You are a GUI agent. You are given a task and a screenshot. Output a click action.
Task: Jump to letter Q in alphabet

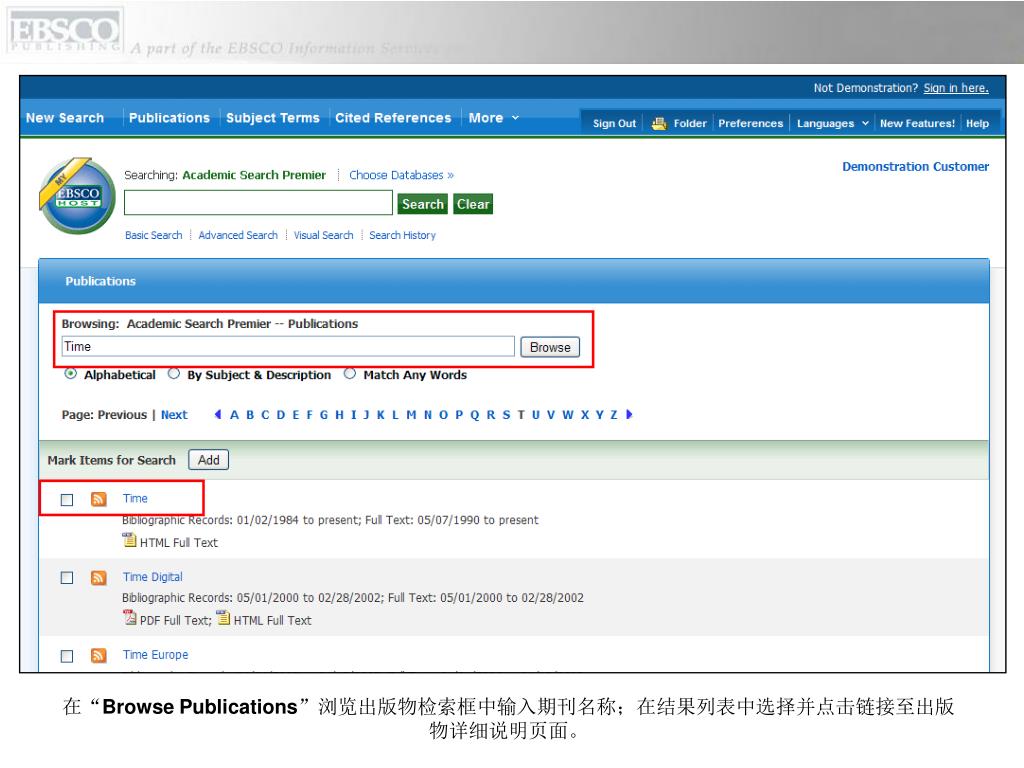click(475, 415)
